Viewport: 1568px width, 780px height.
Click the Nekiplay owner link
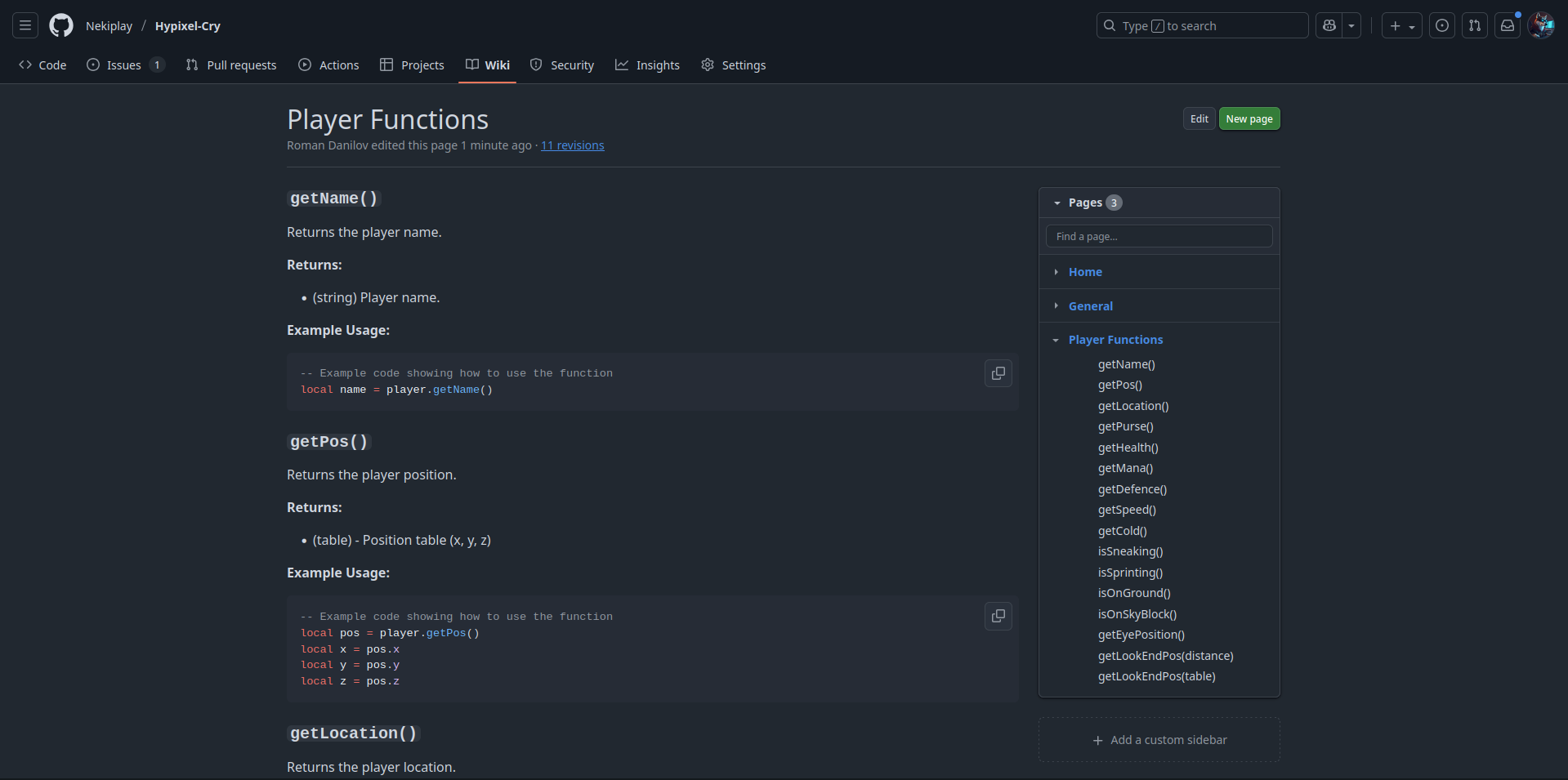109,26
